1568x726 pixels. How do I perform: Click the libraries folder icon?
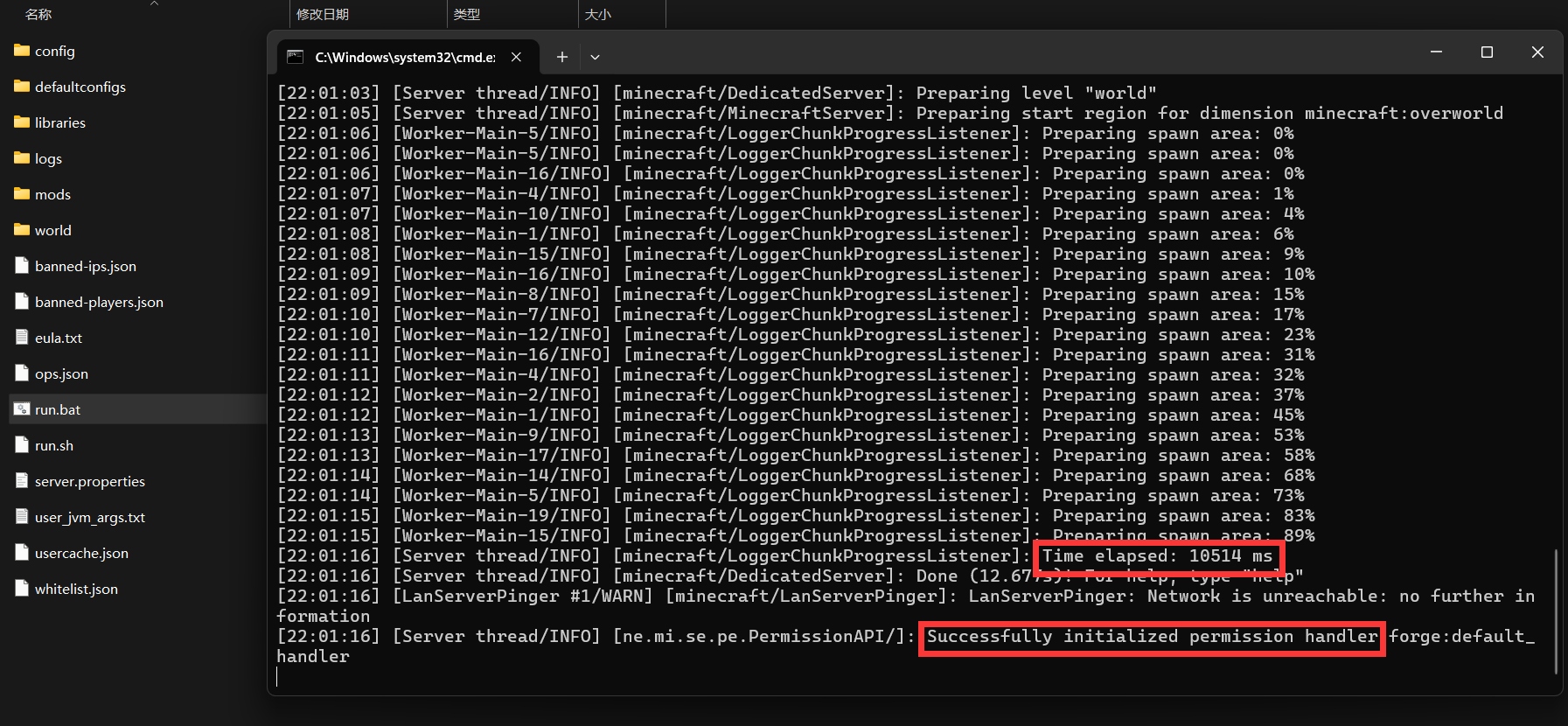coord(22,122)
